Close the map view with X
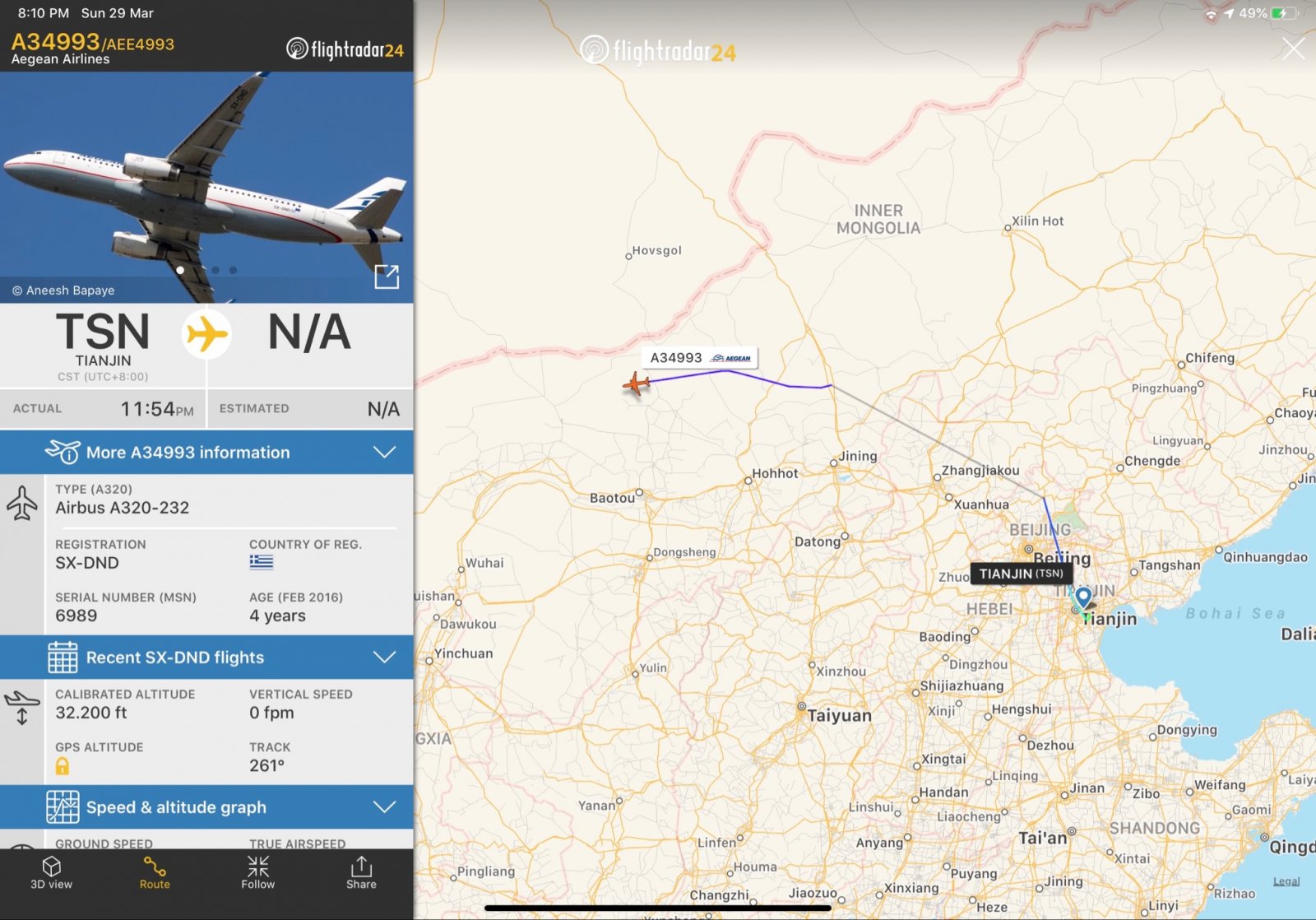 1293,49
